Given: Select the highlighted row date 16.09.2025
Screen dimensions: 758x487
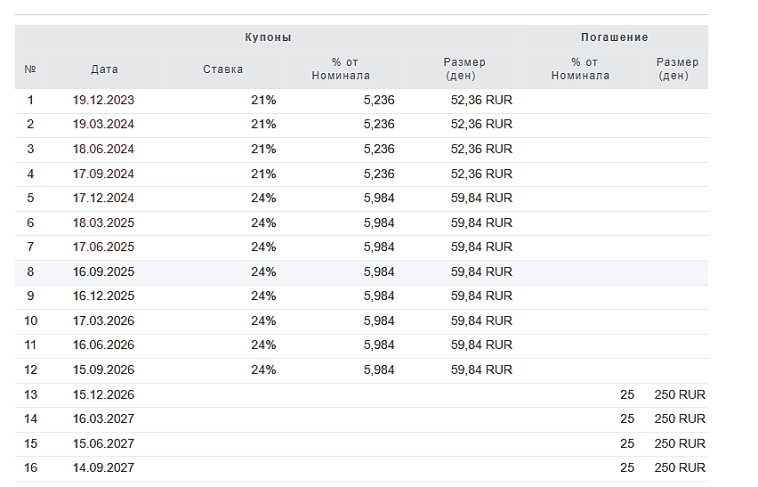Looking at the screenshot, I should point(103,272).
